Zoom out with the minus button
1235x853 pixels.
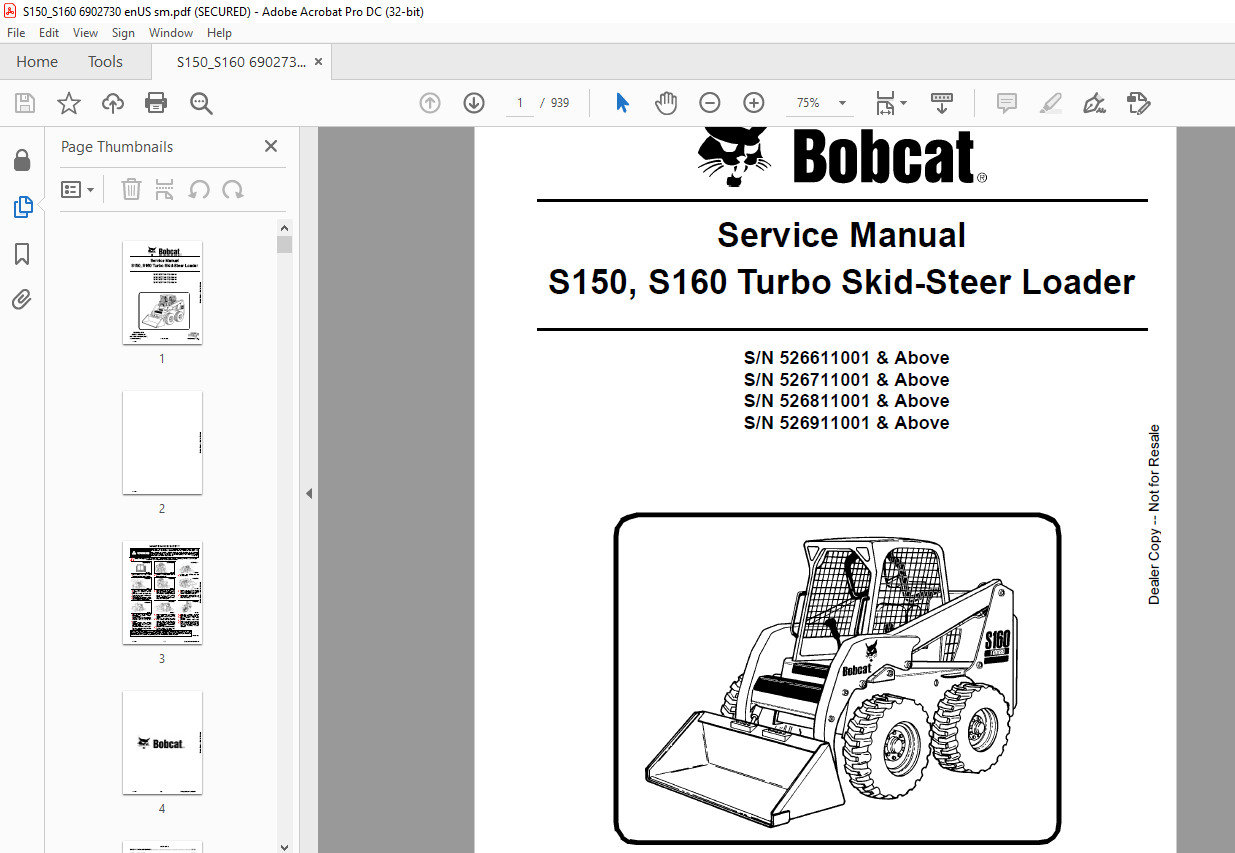(x=710, y=103)
